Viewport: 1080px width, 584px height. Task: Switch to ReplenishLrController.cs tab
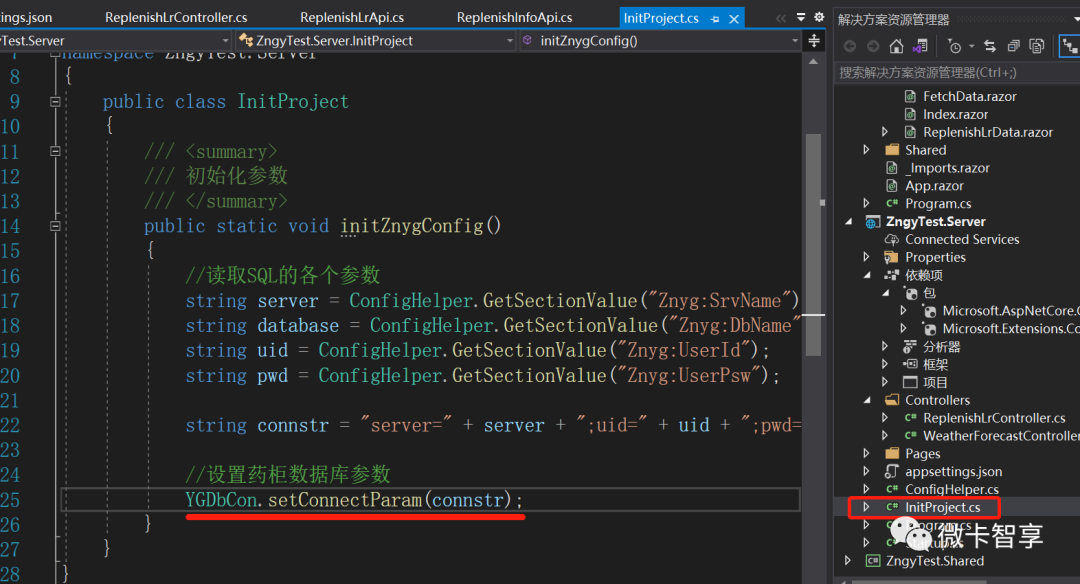176,17
